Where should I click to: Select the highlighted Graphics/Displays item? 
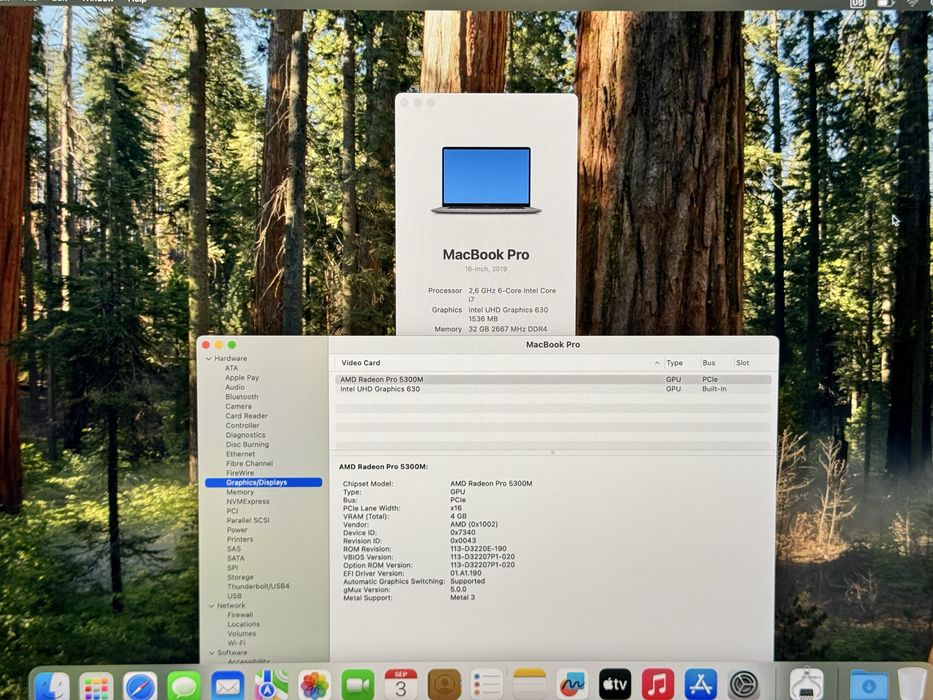tap(264, 482)
